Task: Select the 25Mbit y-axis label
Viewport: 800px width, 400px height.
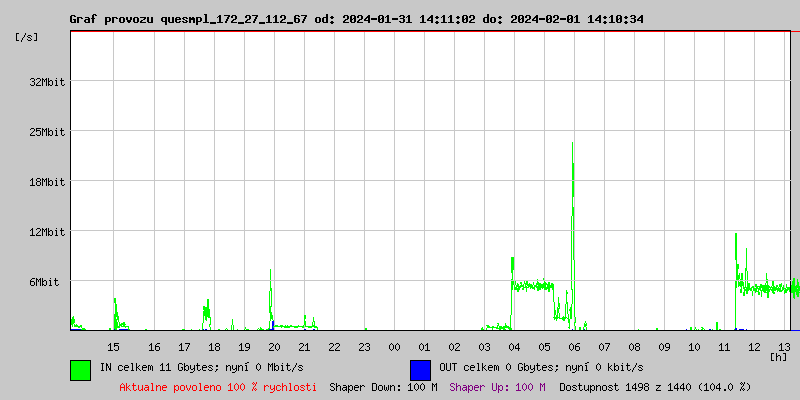Action: point(47,132)
